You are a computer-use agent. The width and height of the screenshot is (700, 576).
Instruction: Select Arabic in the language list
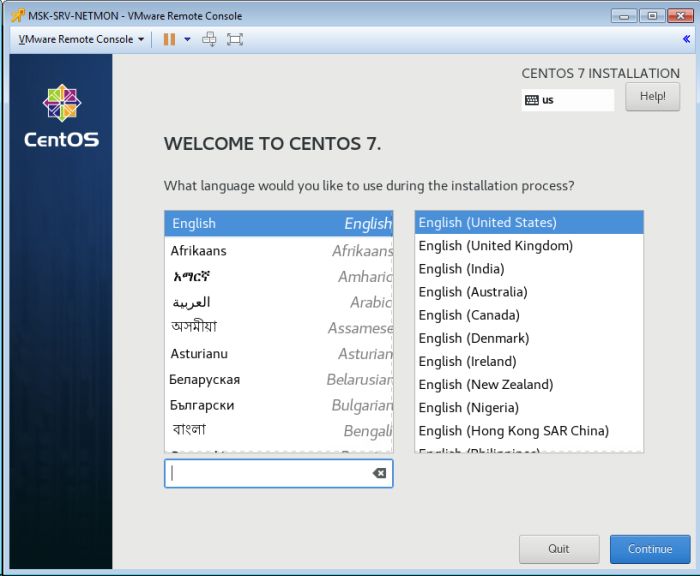tap(279, 302)
